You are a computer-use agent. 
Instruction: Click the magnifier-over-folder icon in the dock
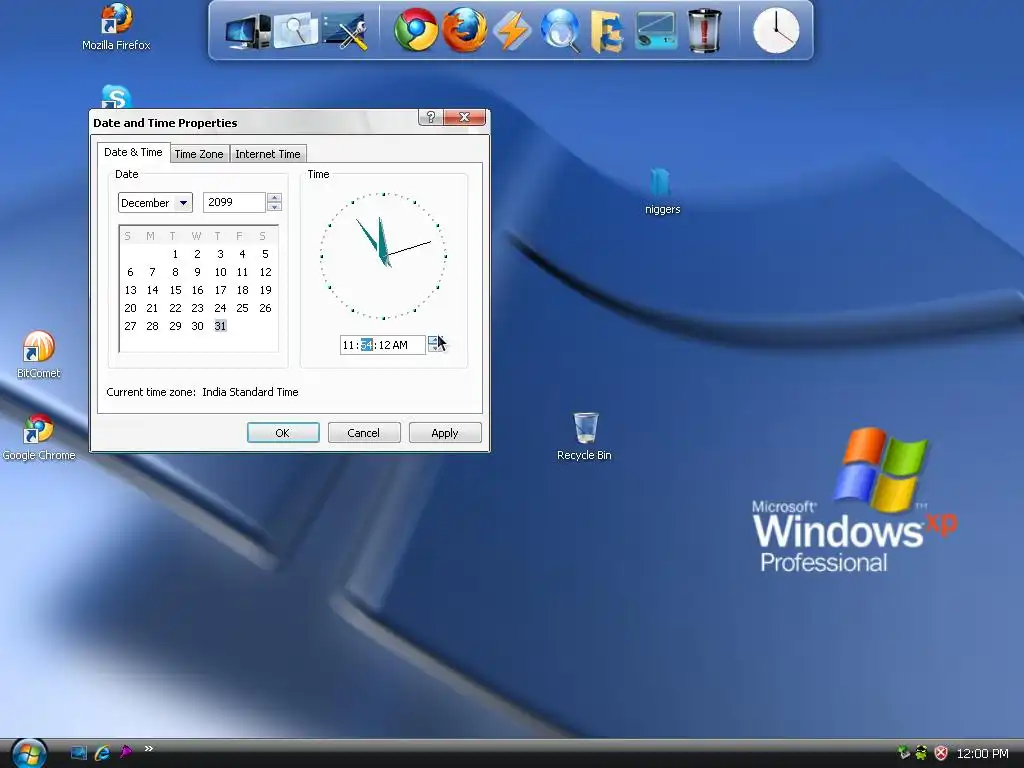tap(296, 30)
